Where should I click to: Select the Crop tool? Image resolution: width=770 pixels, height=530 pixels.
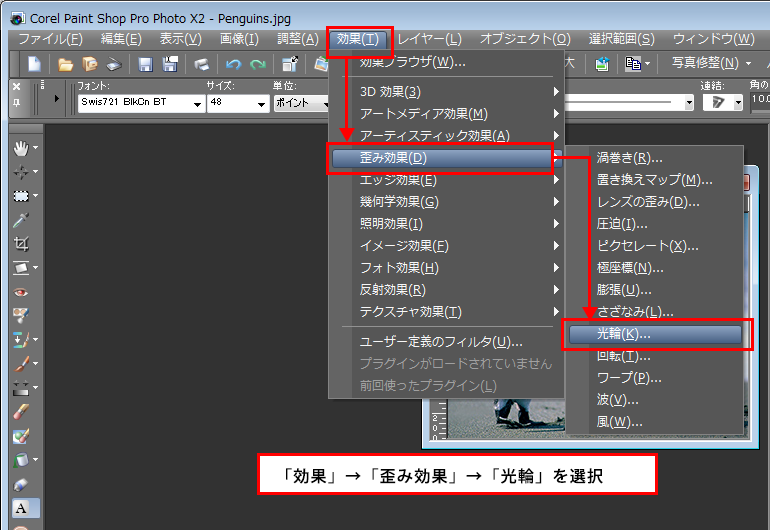21,244
